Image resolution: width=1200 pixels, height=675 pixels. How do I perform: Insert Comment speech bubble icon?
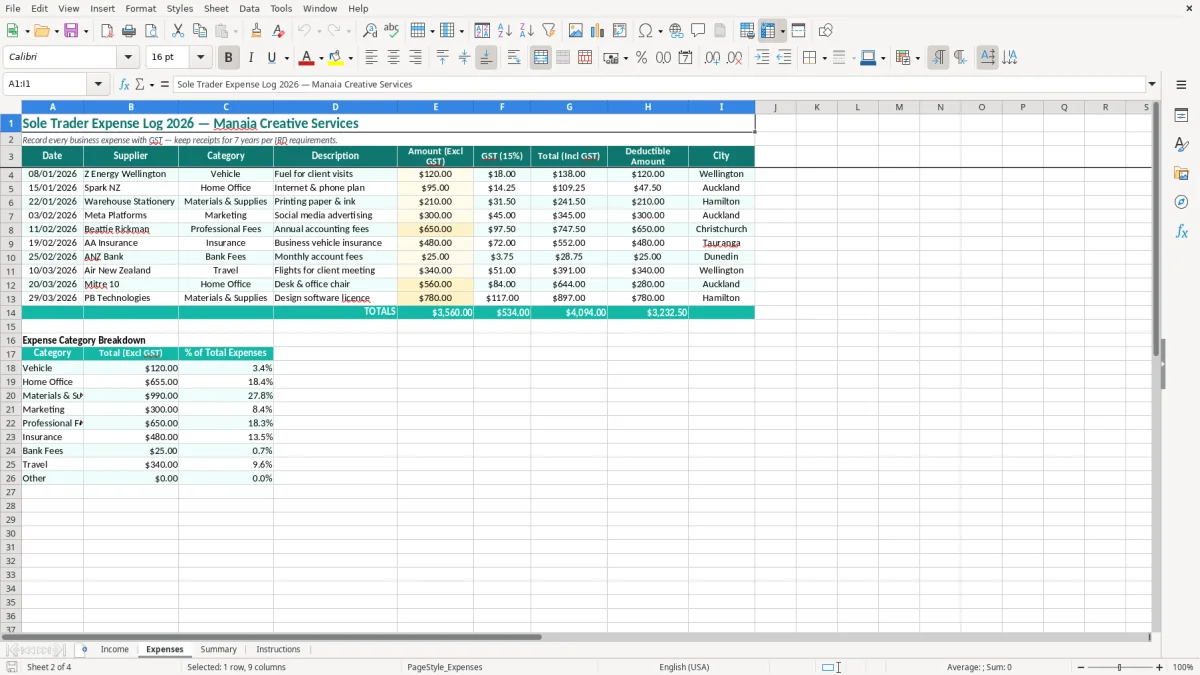tap(698, 31)
